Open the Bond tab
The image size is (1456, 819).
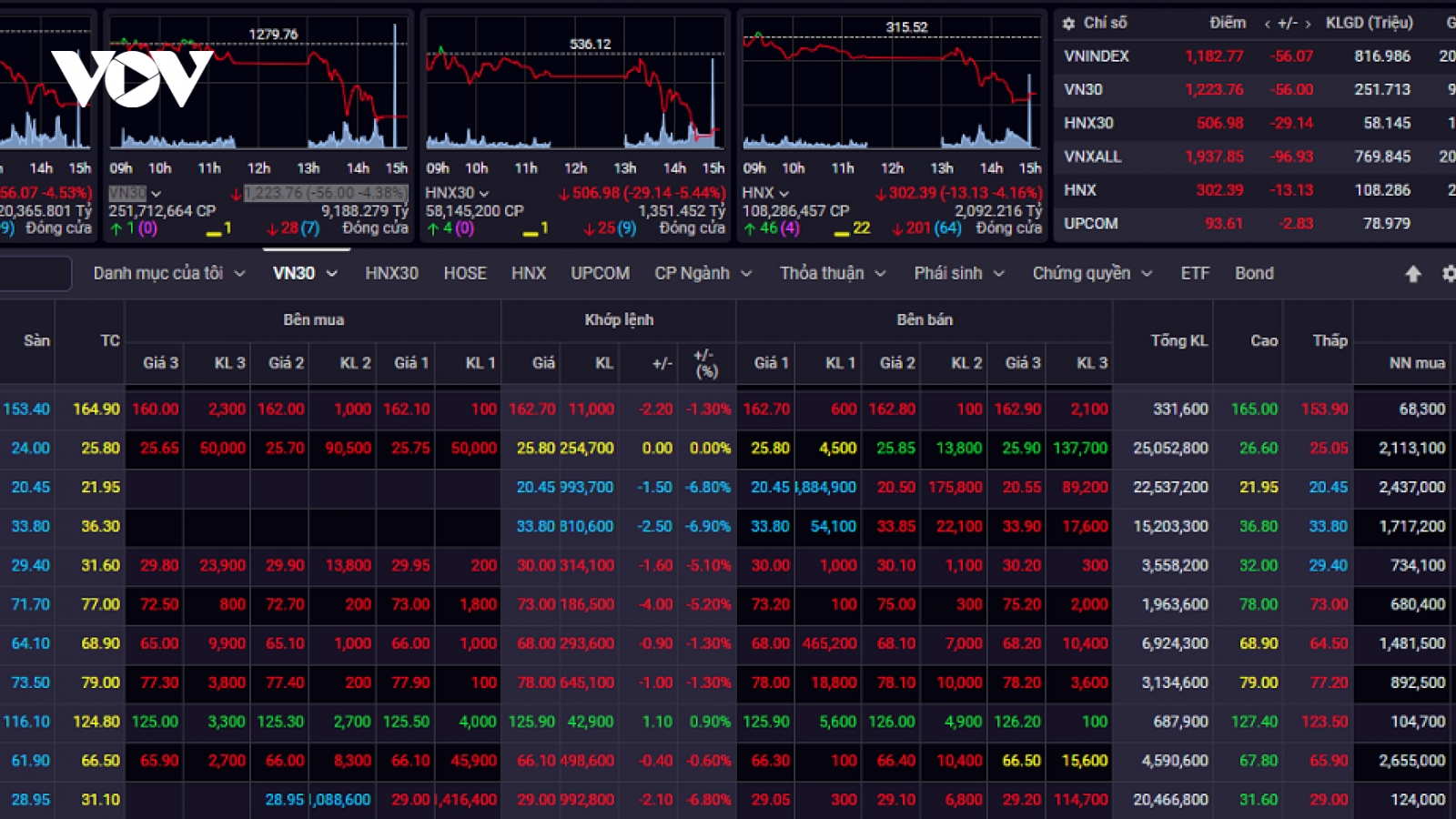(x=1254, y=273)
